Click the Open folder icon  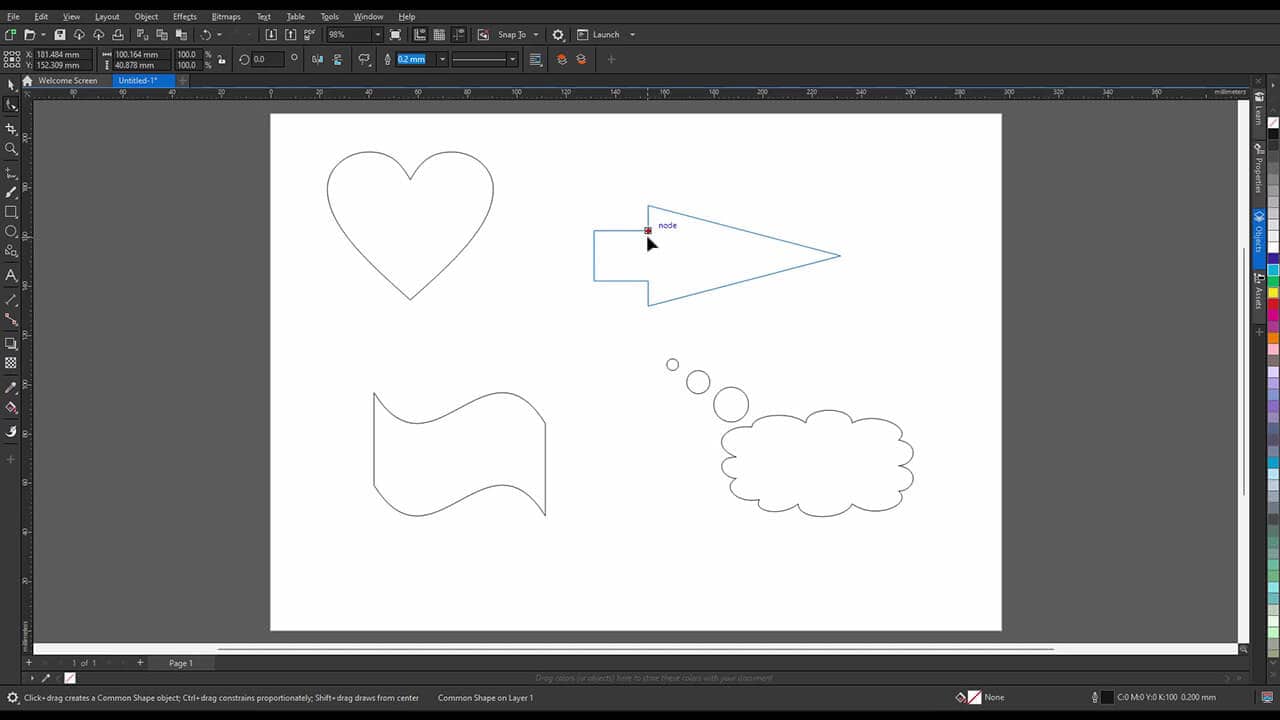point(30,35)
